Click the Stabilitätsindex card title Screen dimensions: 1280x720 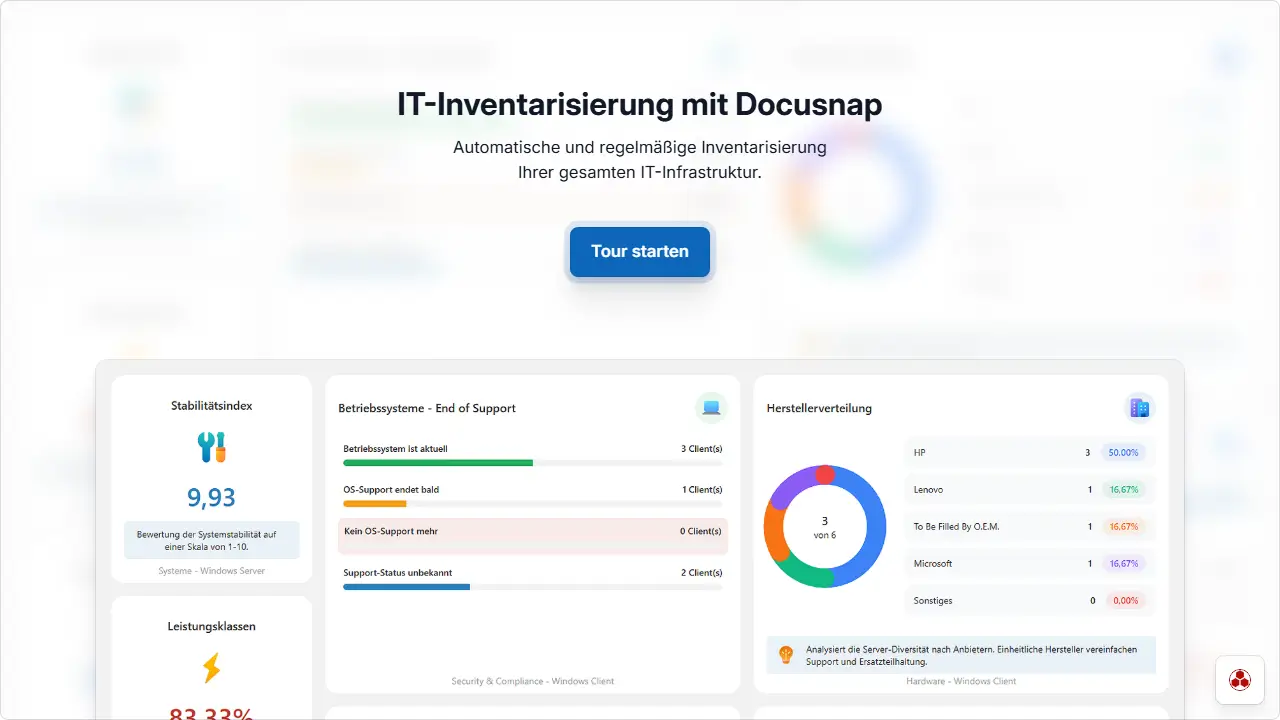(x=212, y=406)
